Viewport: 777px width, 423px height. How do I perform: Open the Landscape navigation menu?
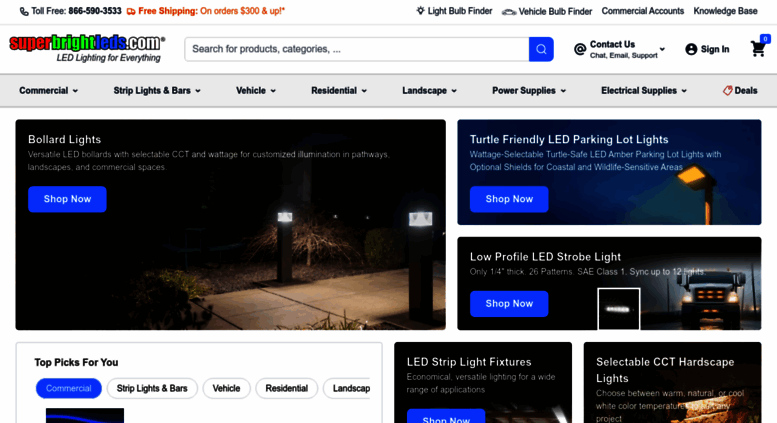429,91
